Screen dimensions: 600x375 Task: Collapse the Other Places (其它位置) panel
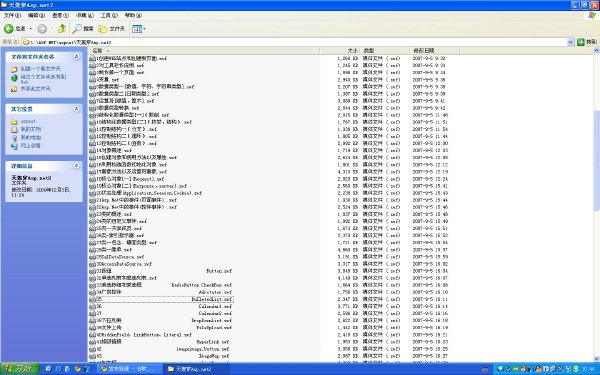point(76,109)
